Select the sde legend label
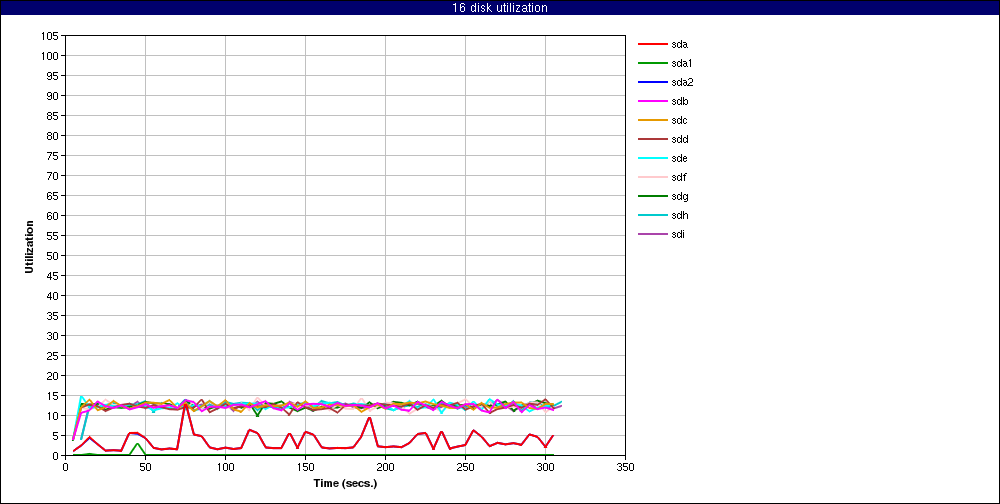Image resolution: width=1000 pixels, height=504 pixels. click(x=679, y=158)
